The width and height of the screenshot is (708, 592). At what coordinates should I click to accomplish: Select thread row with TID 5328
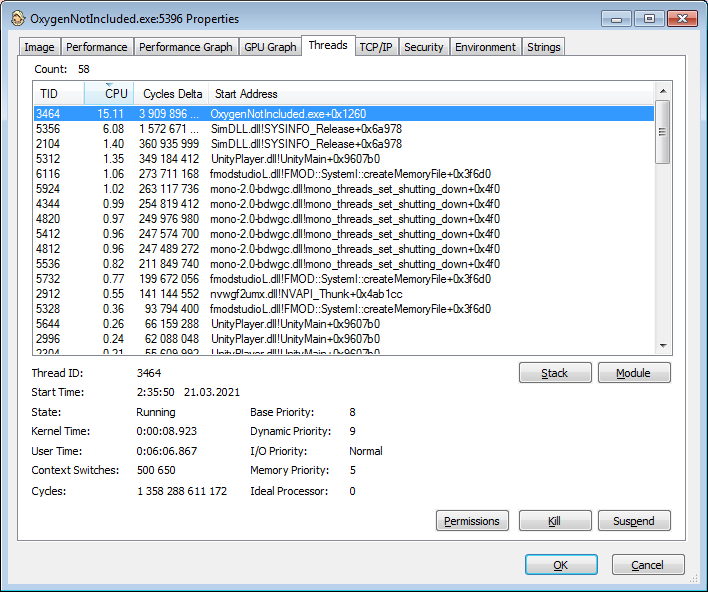pyautogui.click(x=344, y=308)
